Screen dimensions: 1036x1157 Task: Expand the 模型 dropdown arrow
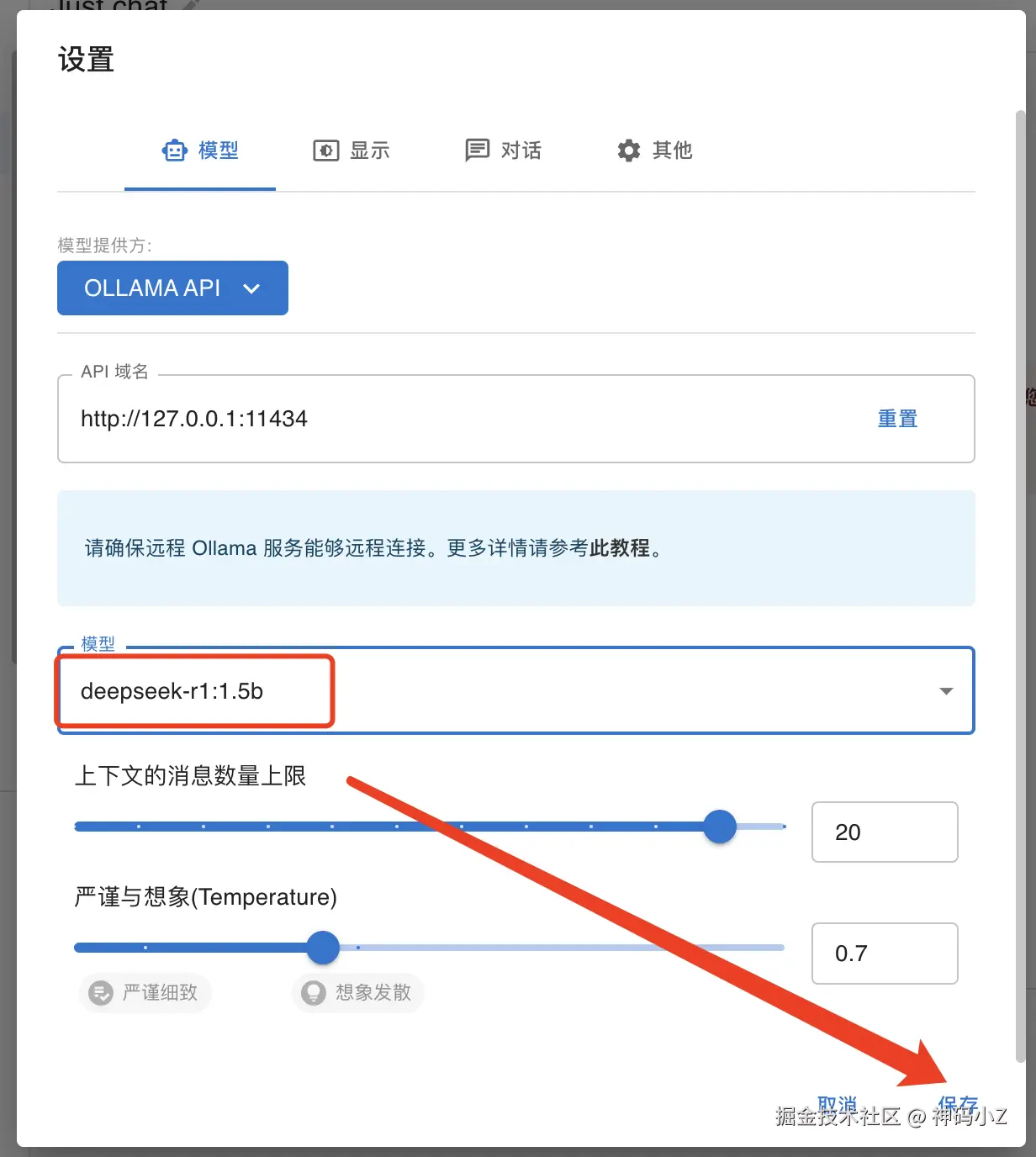[x=946, y=691]
